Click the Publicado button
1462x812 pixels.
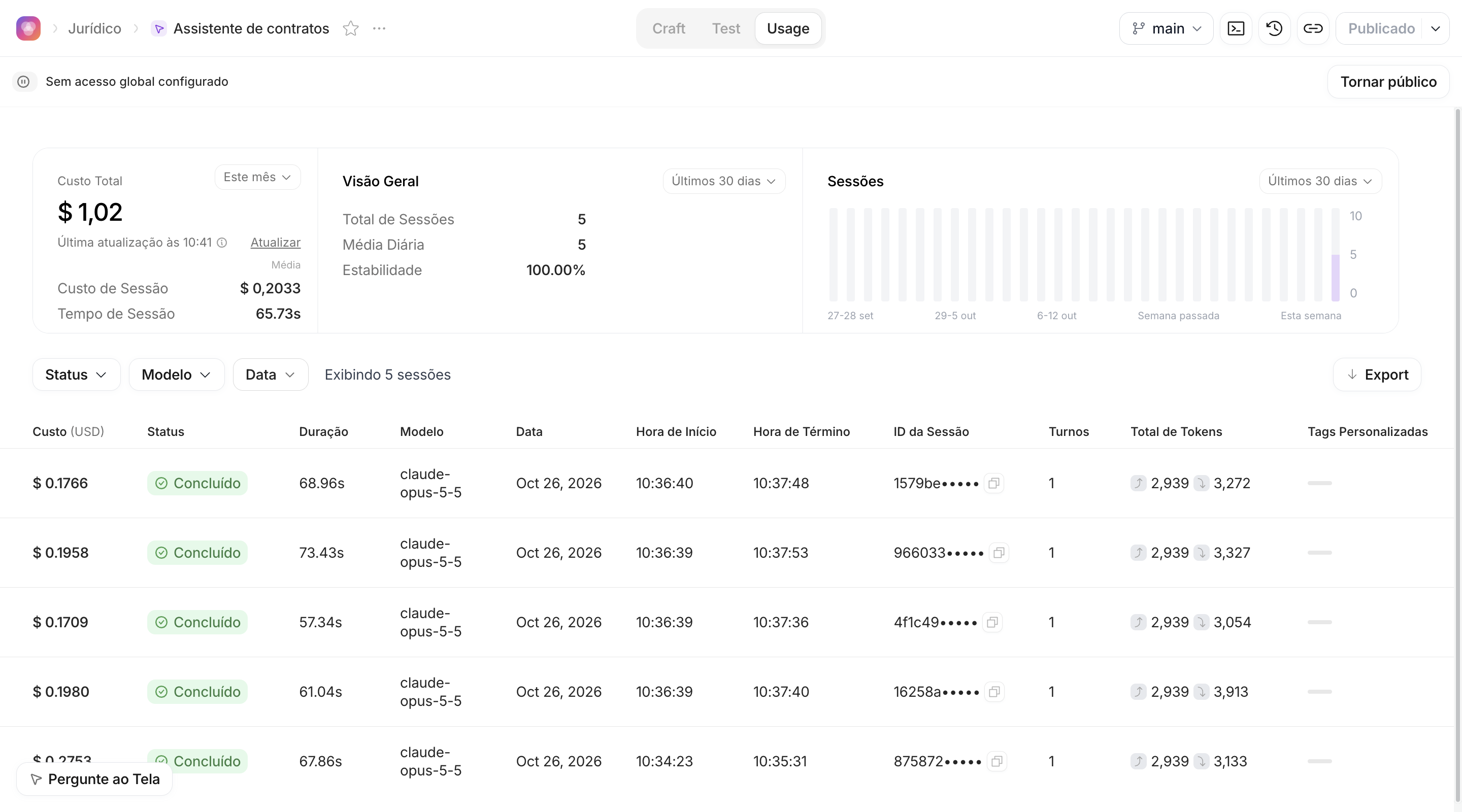pos(1380,28)
